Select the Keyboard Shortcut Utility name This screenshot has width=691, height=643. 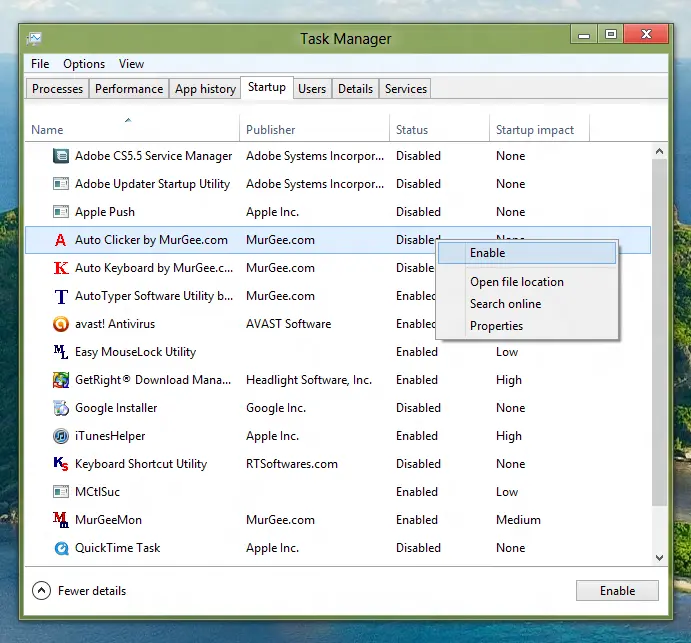pyautogui.click(x=141, y=464)
